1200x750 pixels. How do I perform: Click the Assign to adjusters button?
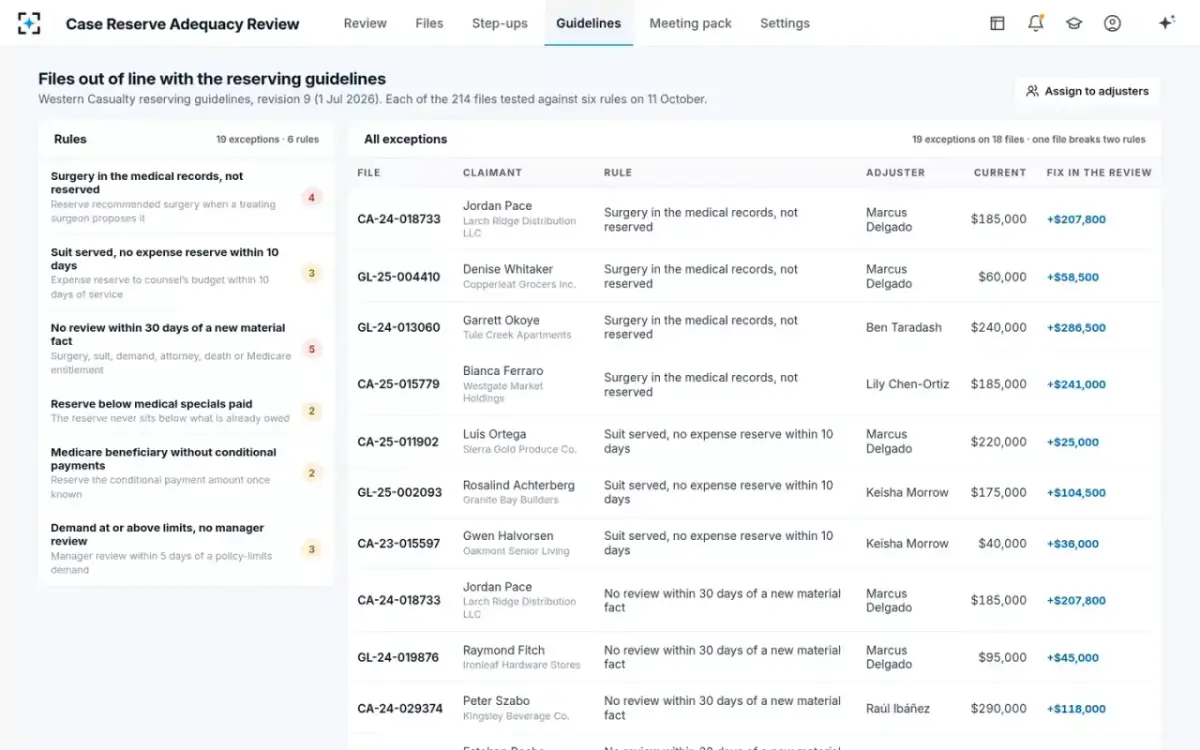click(x=1087, y=91)
